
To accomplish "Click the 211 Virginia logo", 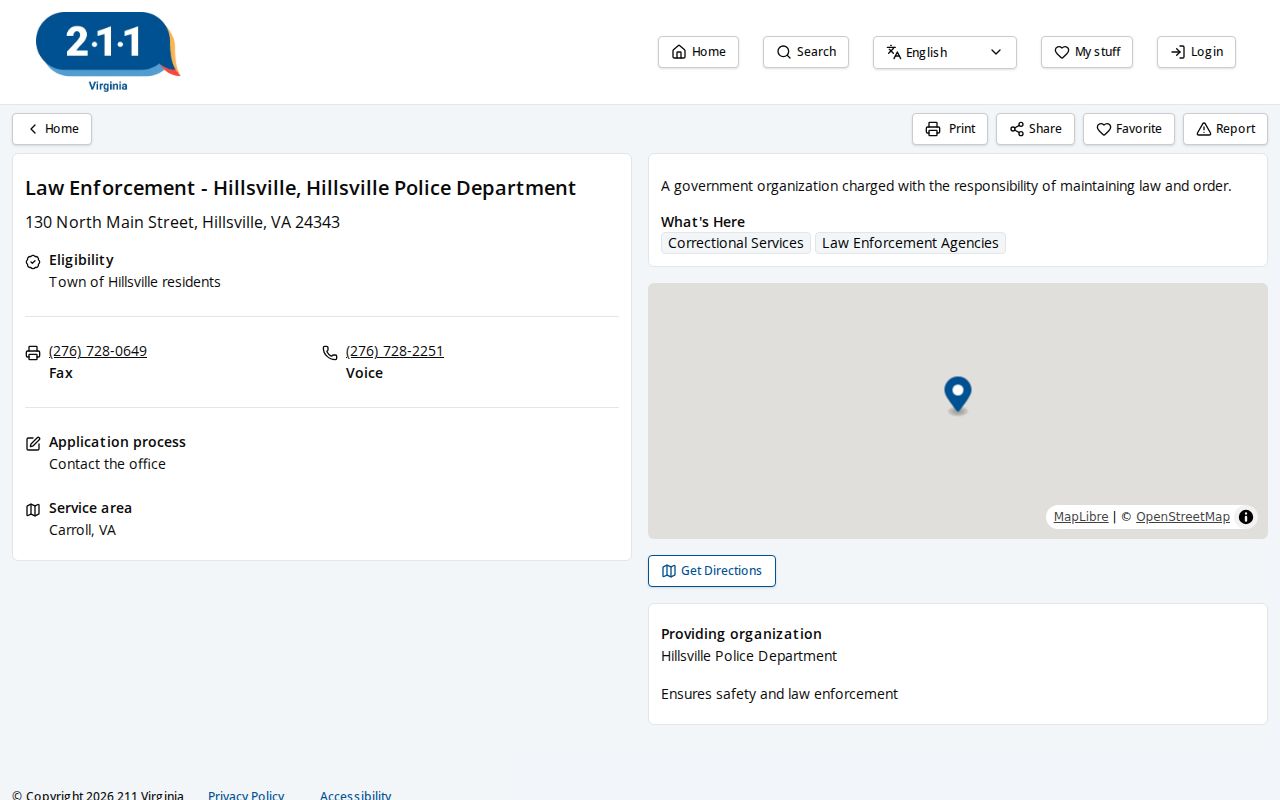I will click(108, 52).
